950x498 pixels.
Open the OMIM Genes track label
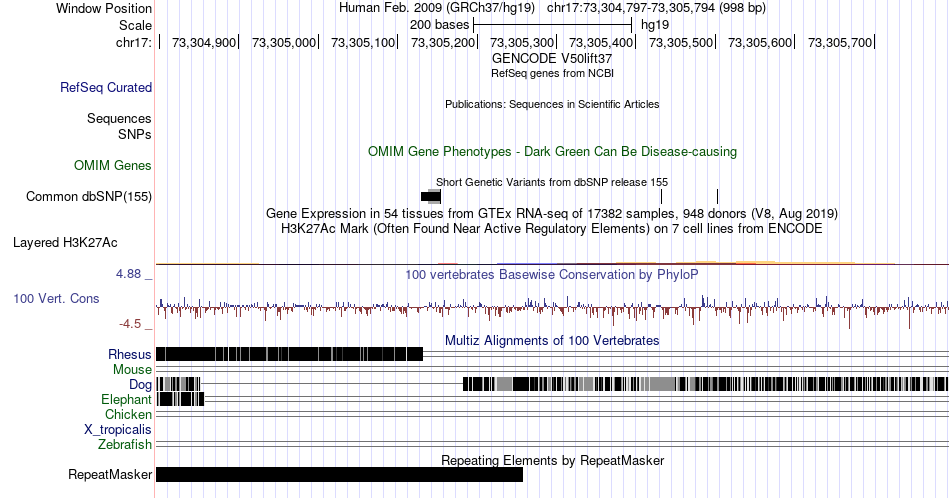113,165
